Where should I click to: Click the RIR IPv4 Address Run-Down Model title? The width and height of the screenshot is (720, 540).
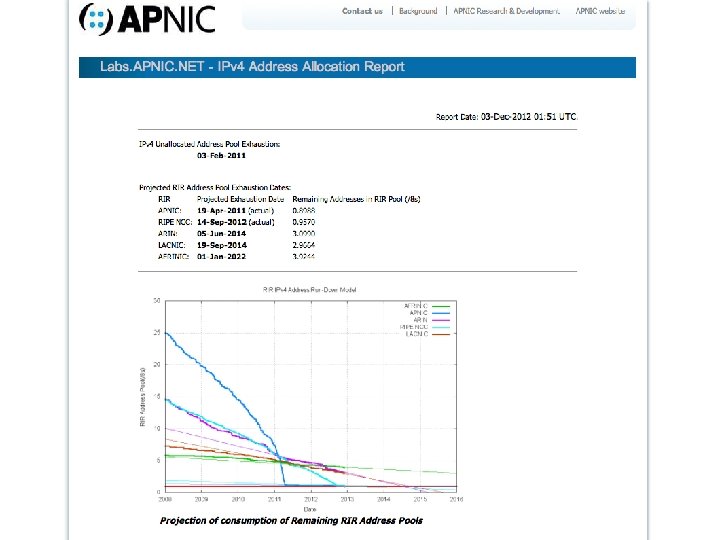pyautogui.click(x=309, y=290)
